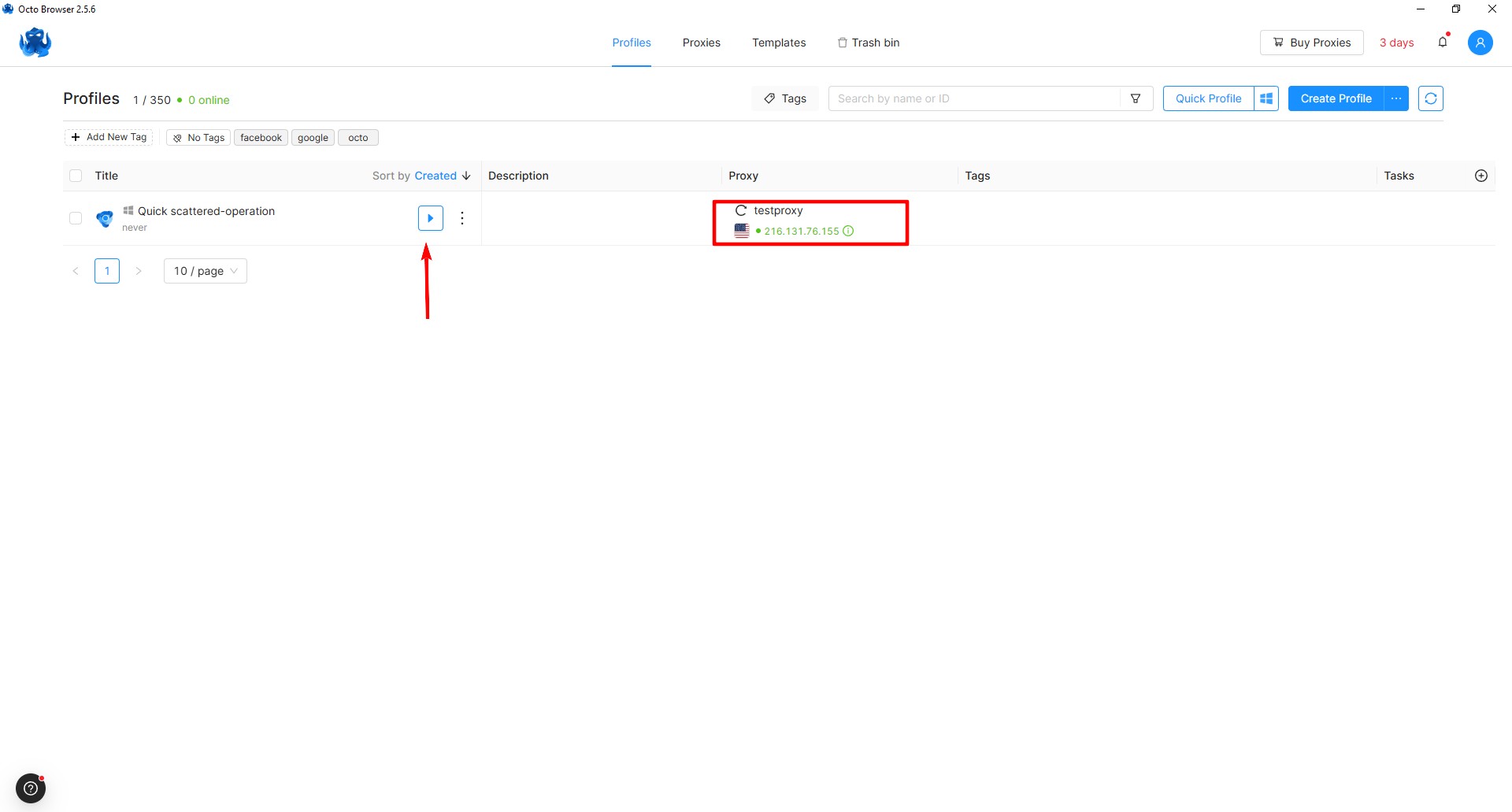Switch to the Proxies tab
This screenshot has width=1512, height=812.
click(x=701, y=43)
